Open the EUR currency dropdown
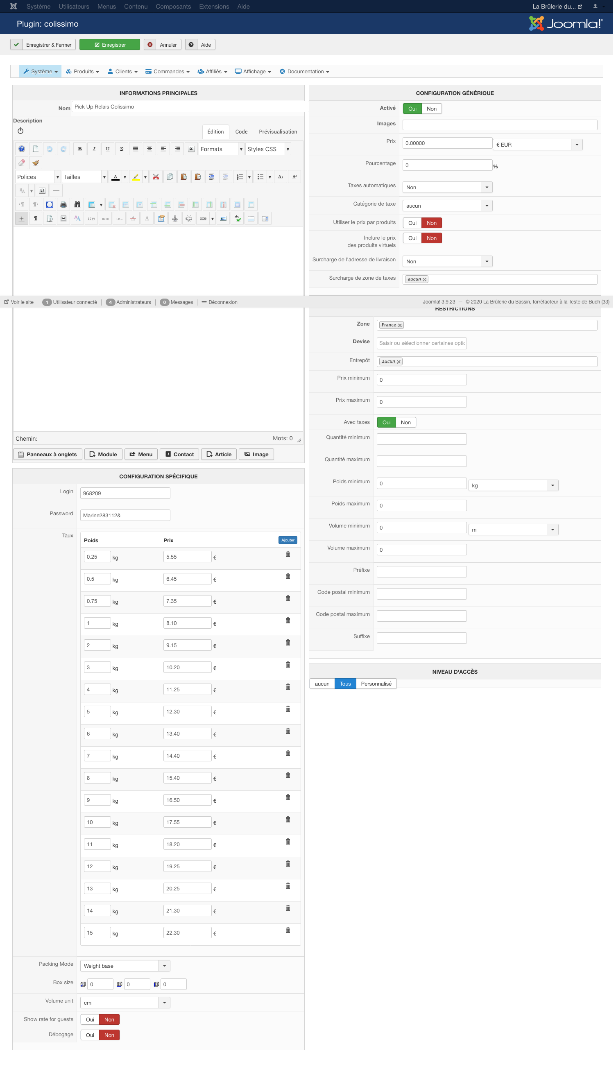Screen dimensions: 613x1080 538,145
